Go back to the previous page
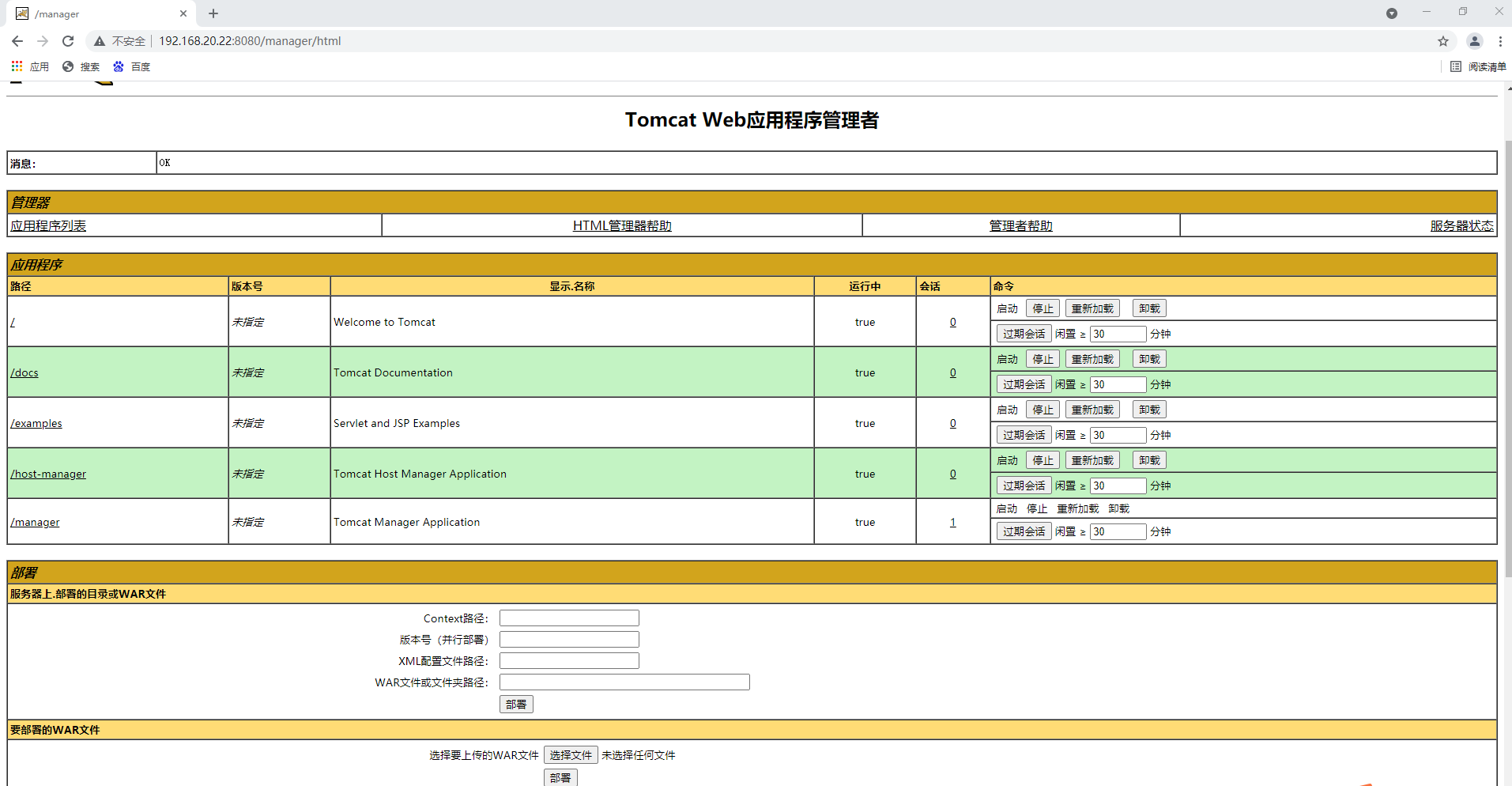The image size is (1512, 786). (x=17, y=41)
